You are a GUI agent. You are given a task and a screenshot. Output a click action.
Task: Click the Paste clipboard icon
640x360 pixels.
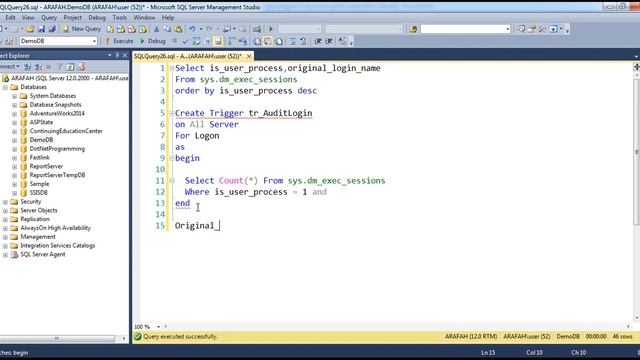[178, 29]
